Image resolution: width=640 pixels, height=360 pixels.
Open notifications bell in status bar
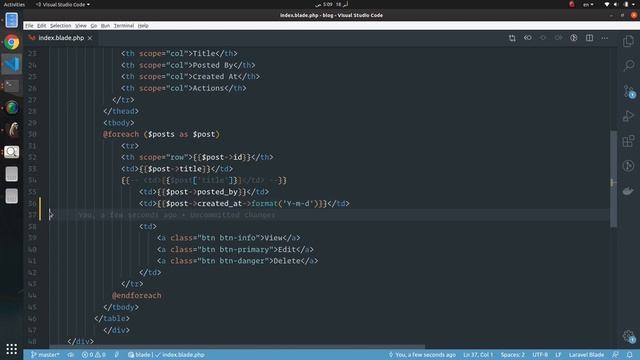tap(630, 355)
